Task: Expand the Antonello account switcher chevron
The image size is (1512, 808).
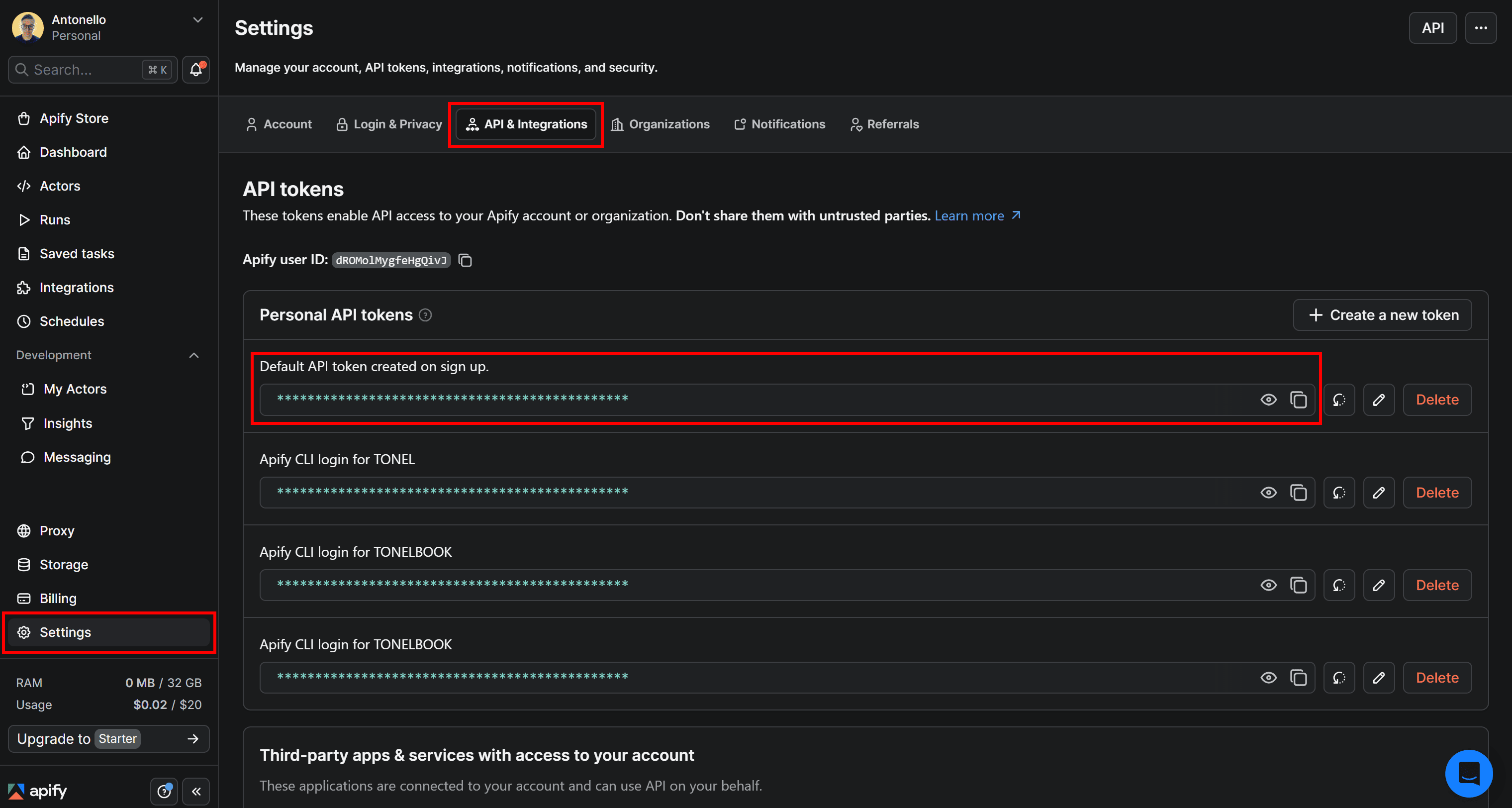Action: pos(198,20)
